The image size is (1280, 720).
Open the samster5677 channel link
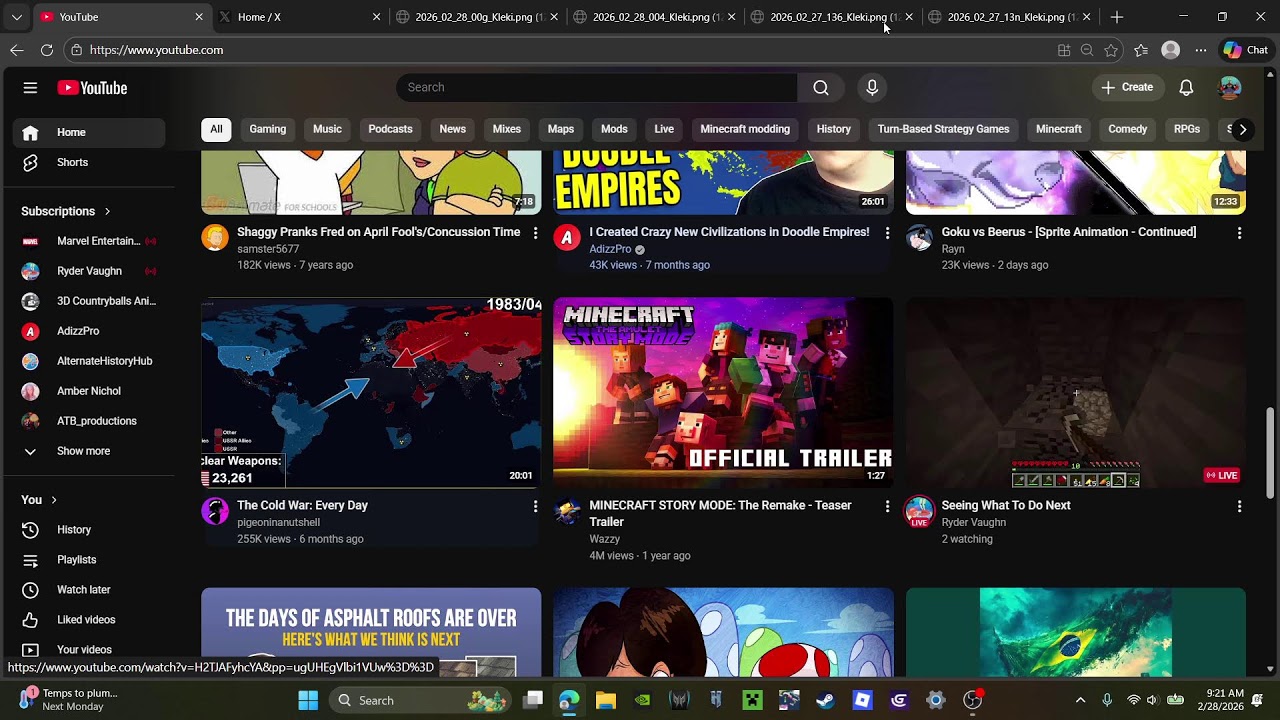[x=268, y=249]
